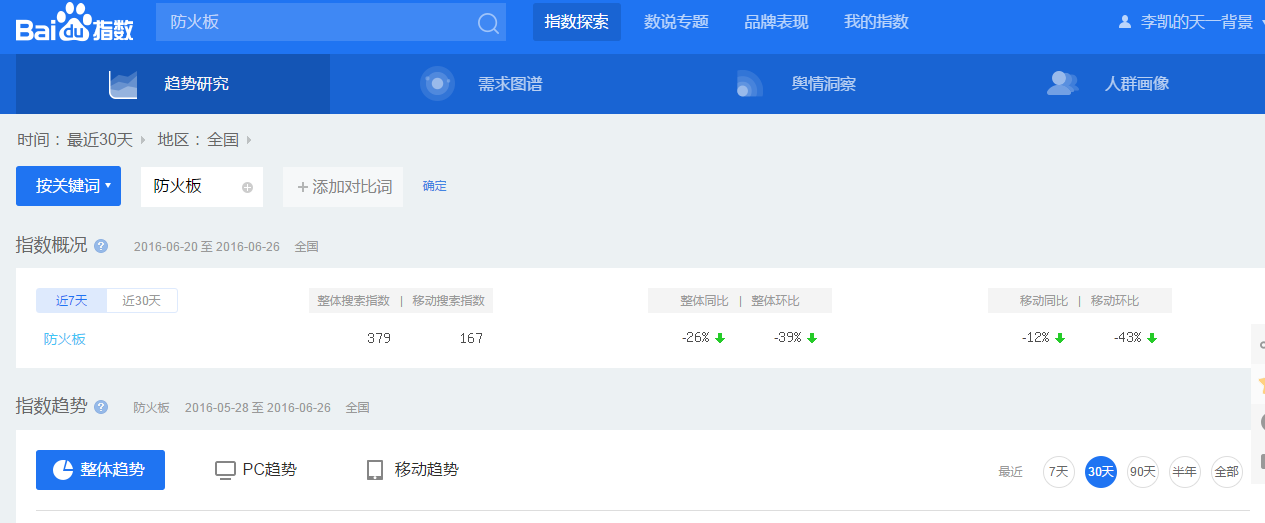Select the 近7天 toggle
1265x523 pixels.
pos(71,300)
